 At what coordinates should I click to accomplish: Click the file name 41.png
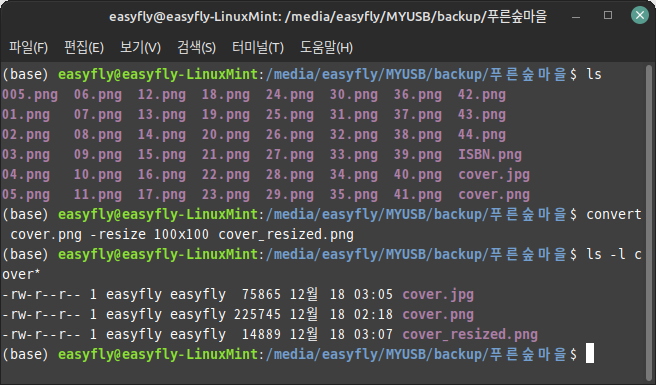click(418, 195)
